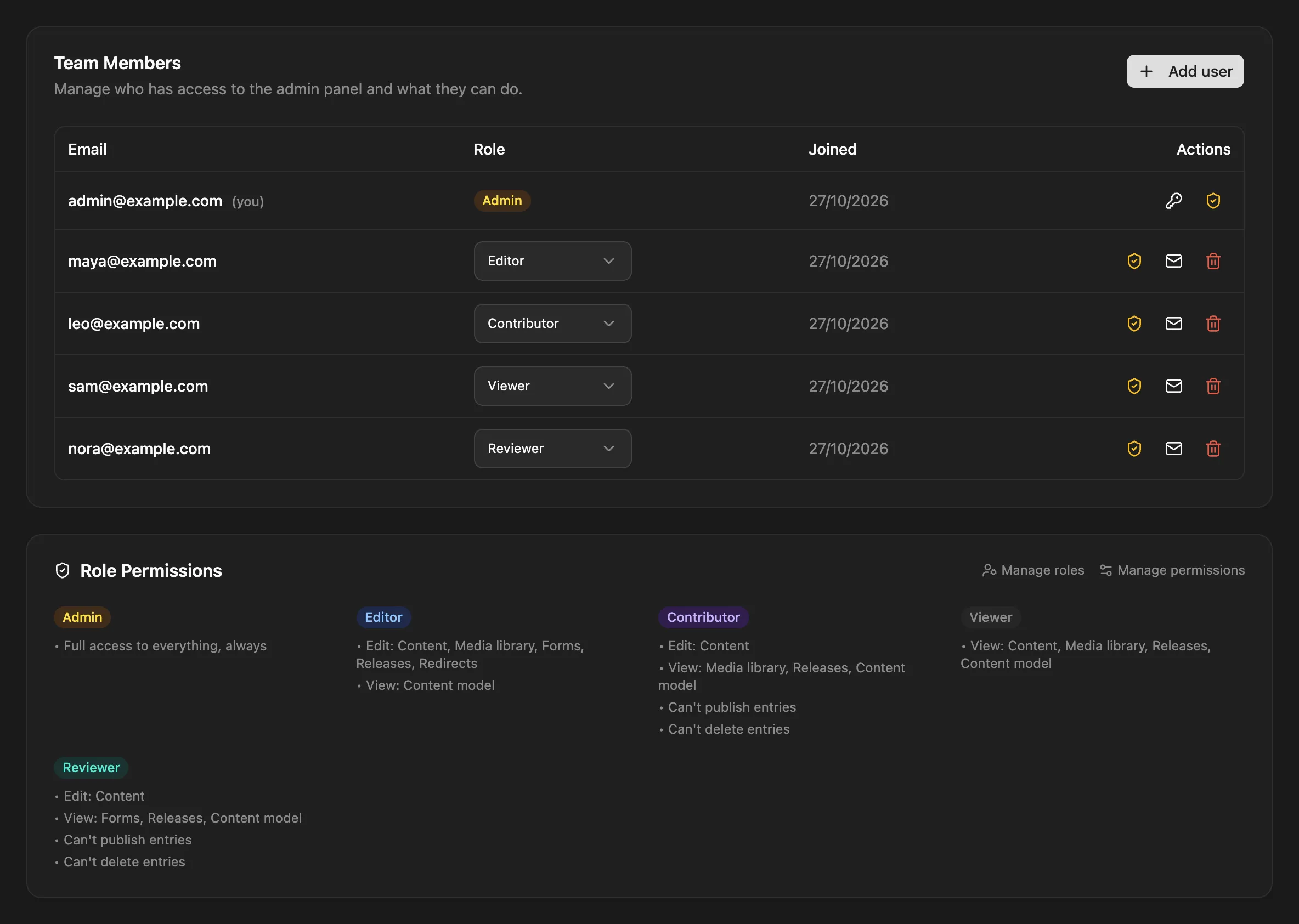
Task: Open nora's Reviewer role dropdown
Action: point(552,449)
